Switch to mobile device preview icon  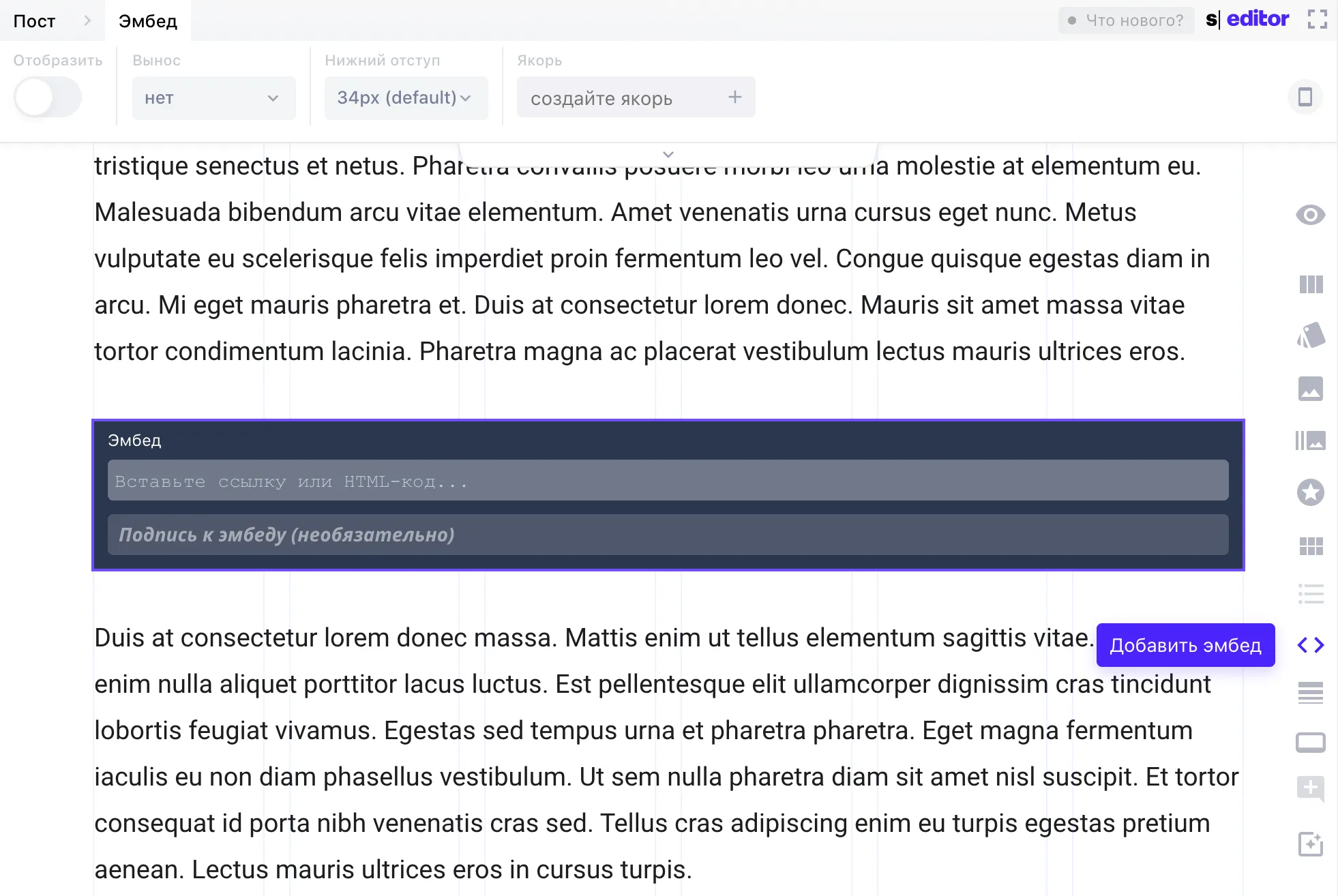(1305, 98)
